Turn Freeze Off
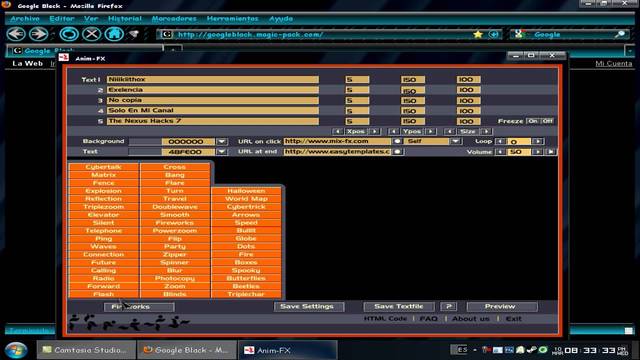Screen dimensions: 640x360 click(x=547, y=121)
